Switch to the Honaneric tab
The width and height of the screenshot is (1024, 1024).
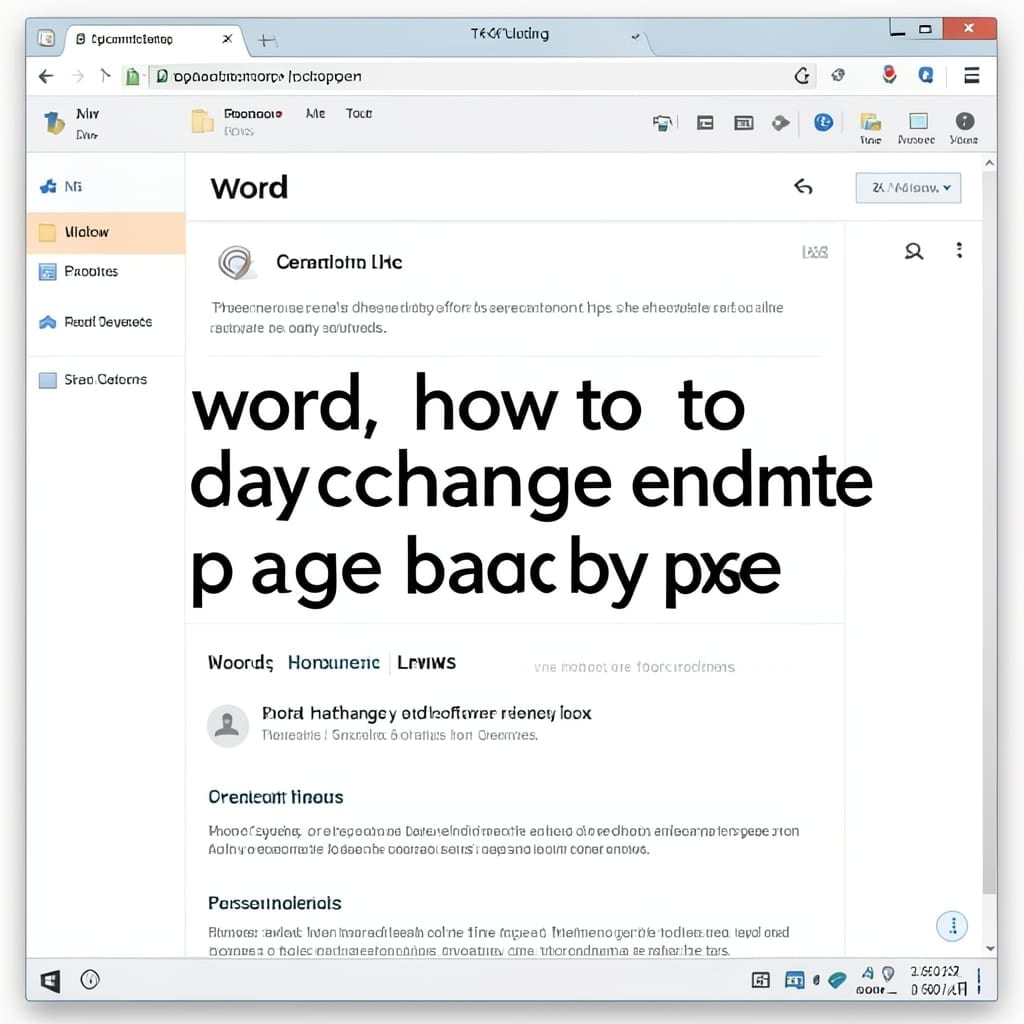coord(334,663)
